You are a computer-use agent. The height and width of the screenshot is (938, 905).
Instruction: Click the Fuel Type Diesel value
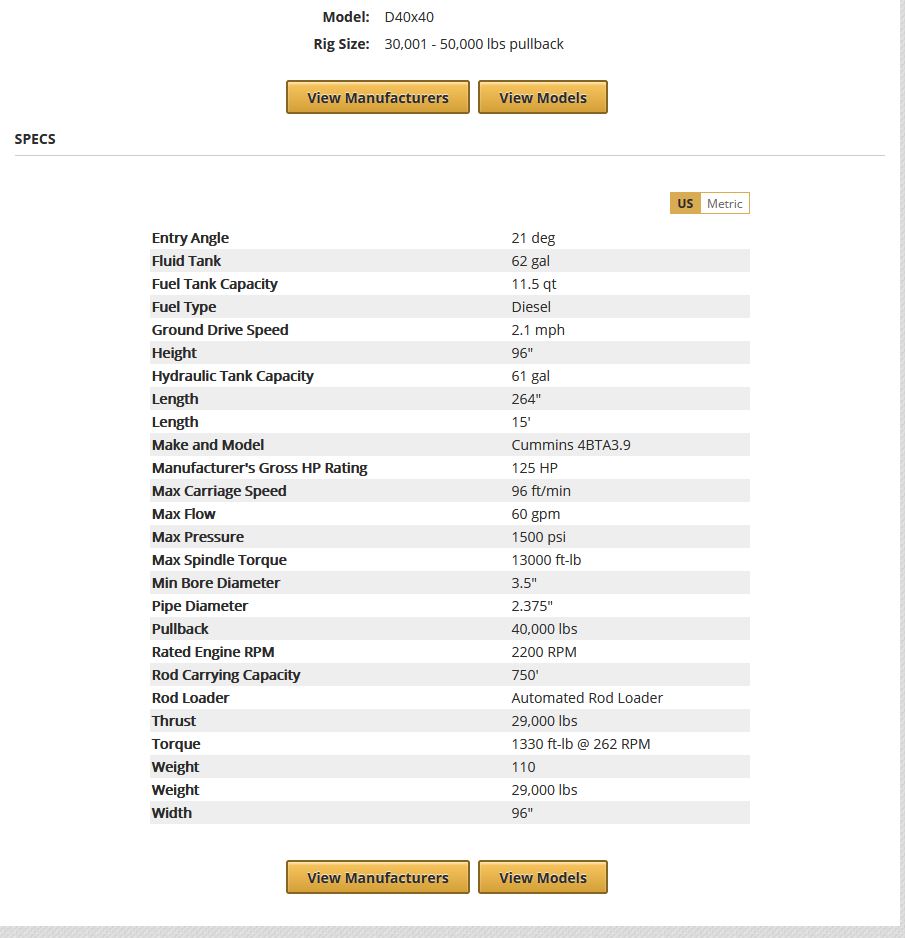pos(531,307)
